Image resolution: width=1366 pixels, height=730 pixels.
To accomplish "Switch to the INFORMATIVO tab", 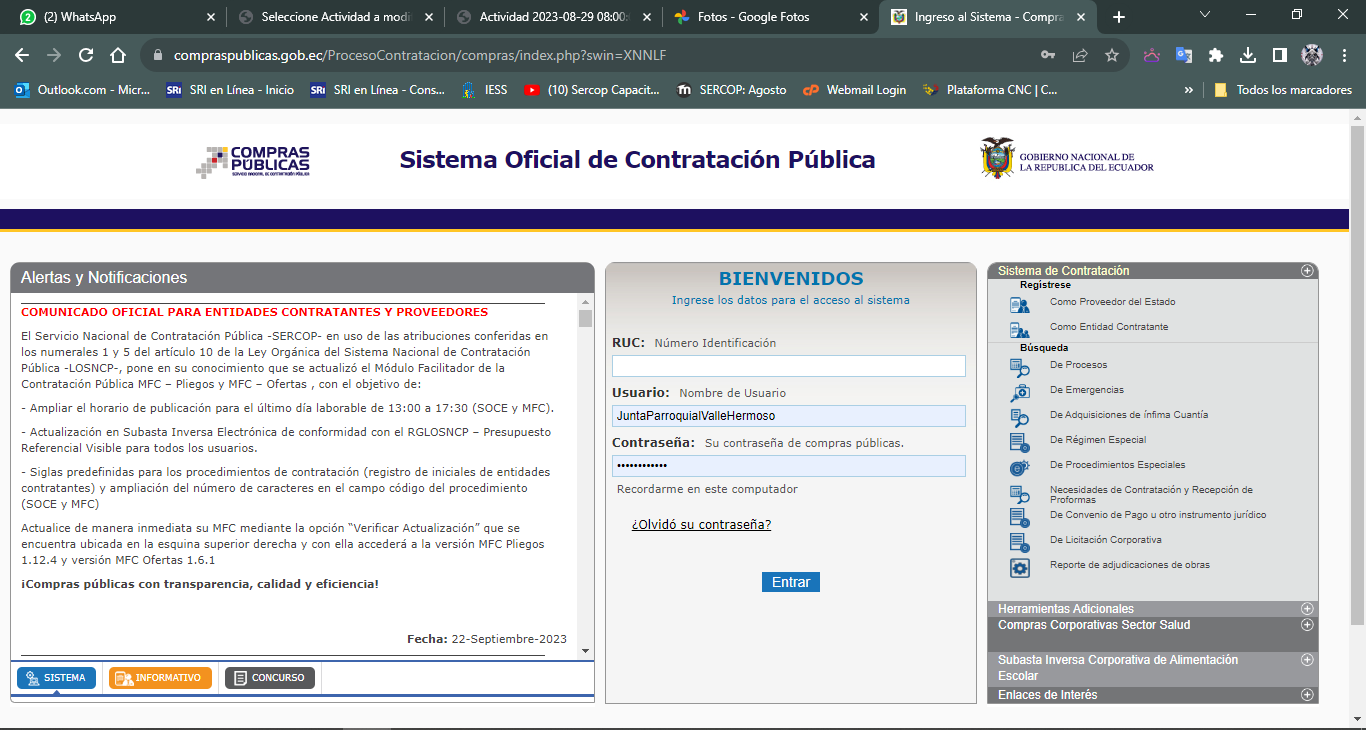I will [x=160, y=678].
